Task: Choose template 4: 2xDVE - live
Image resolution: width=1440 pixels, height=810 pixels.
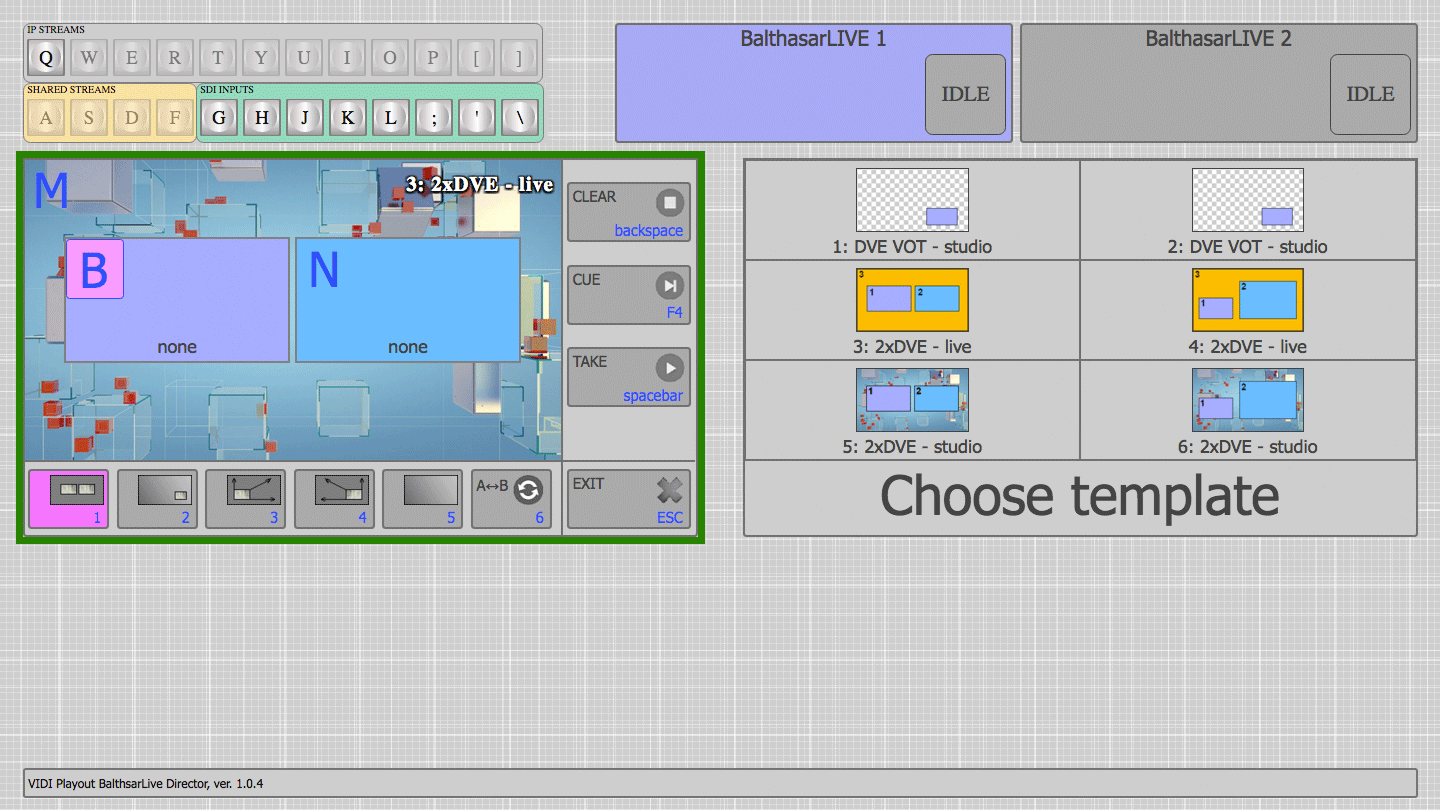Action: click(1248, 310)
